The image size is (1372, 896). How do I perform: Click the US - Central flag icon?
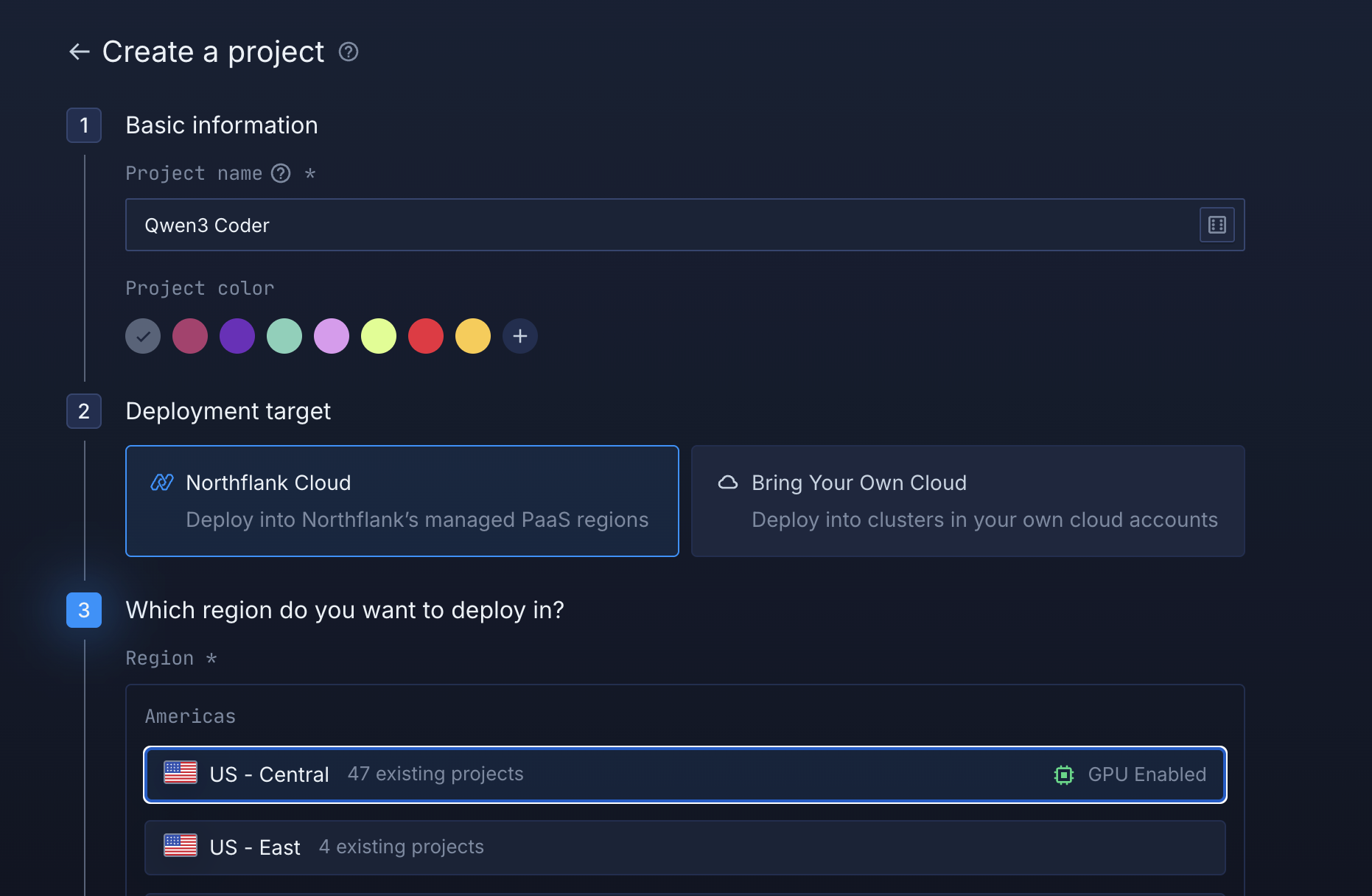pos(181,773)
